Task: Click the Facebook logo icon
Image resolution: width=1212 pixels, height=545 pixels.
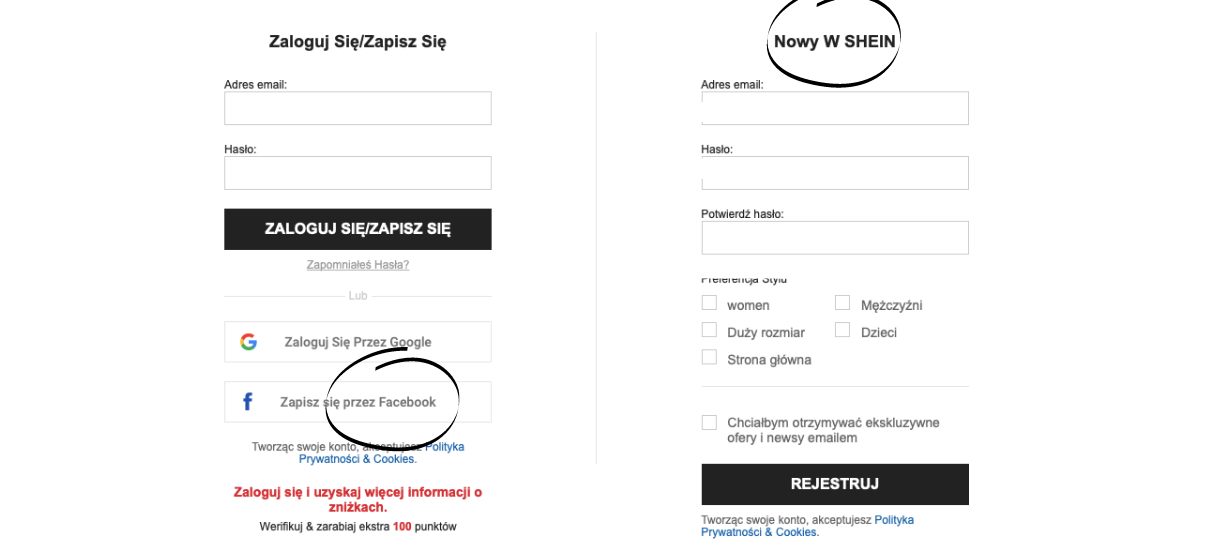Action: point(248,402)
